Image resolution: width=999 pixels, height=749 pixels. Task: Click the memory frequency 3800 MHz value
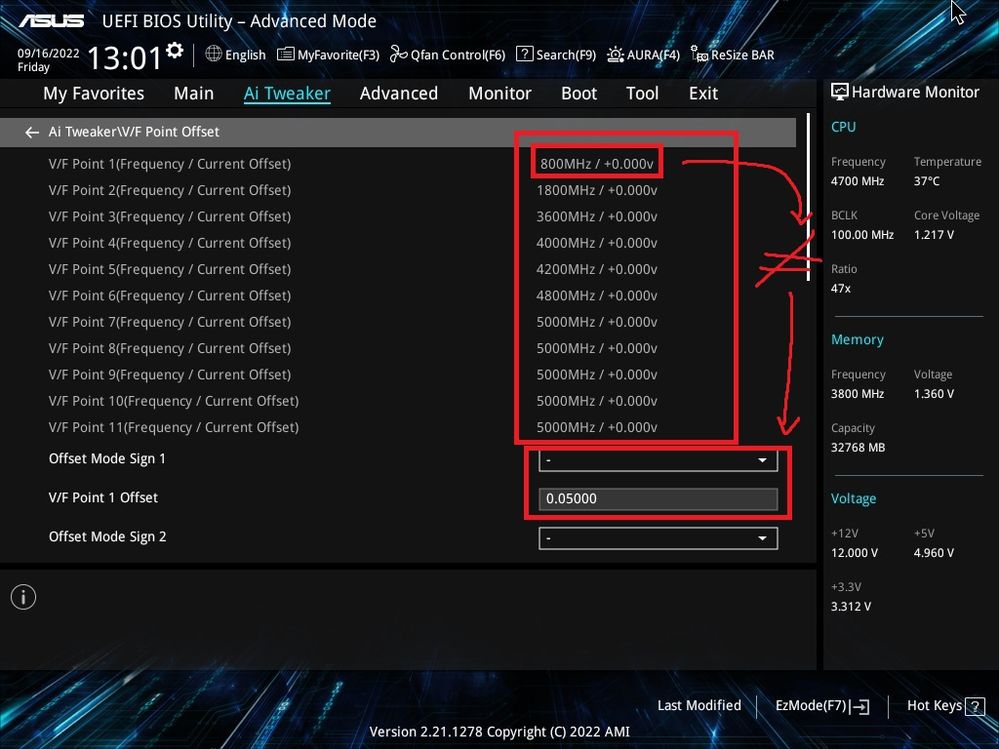[x=858, y=394]
